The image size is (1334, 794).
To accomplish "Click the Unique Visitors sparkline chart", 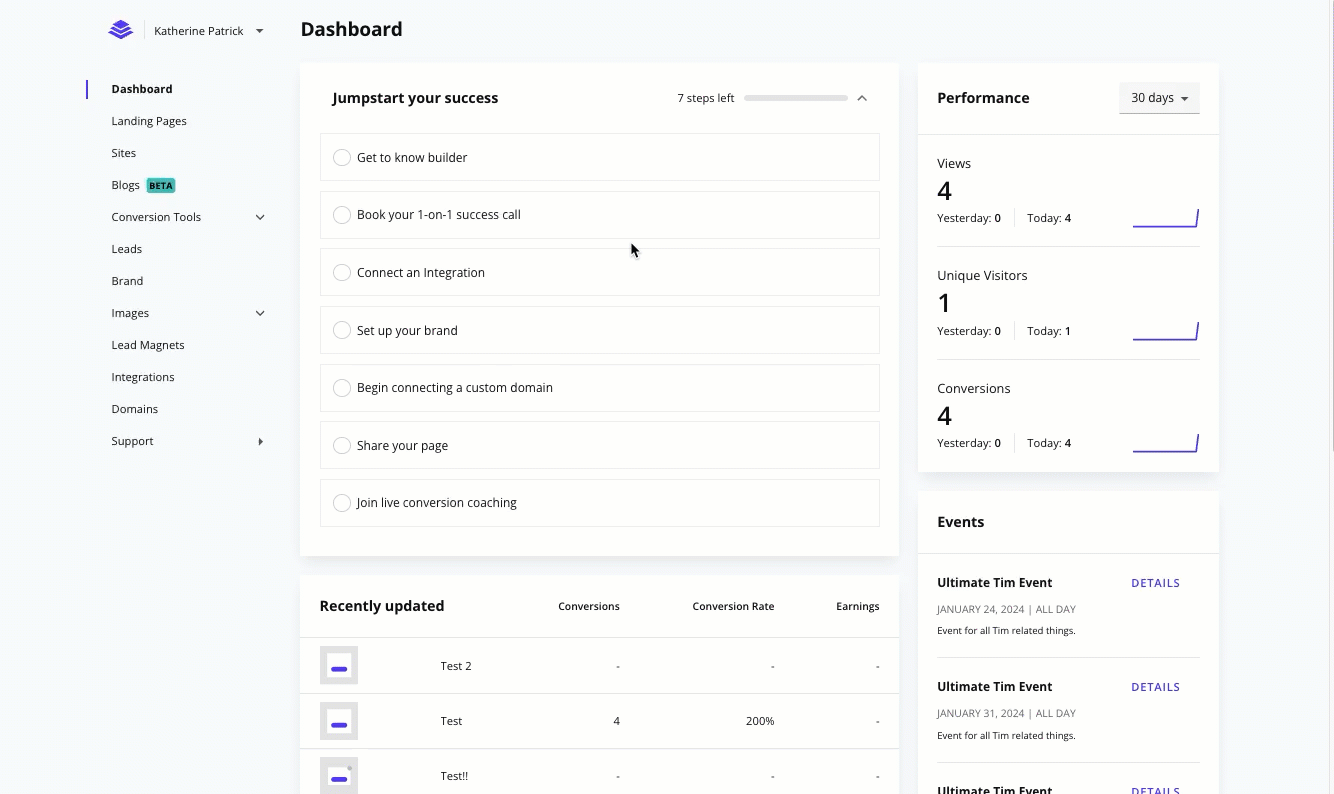I will point(1165,331).
